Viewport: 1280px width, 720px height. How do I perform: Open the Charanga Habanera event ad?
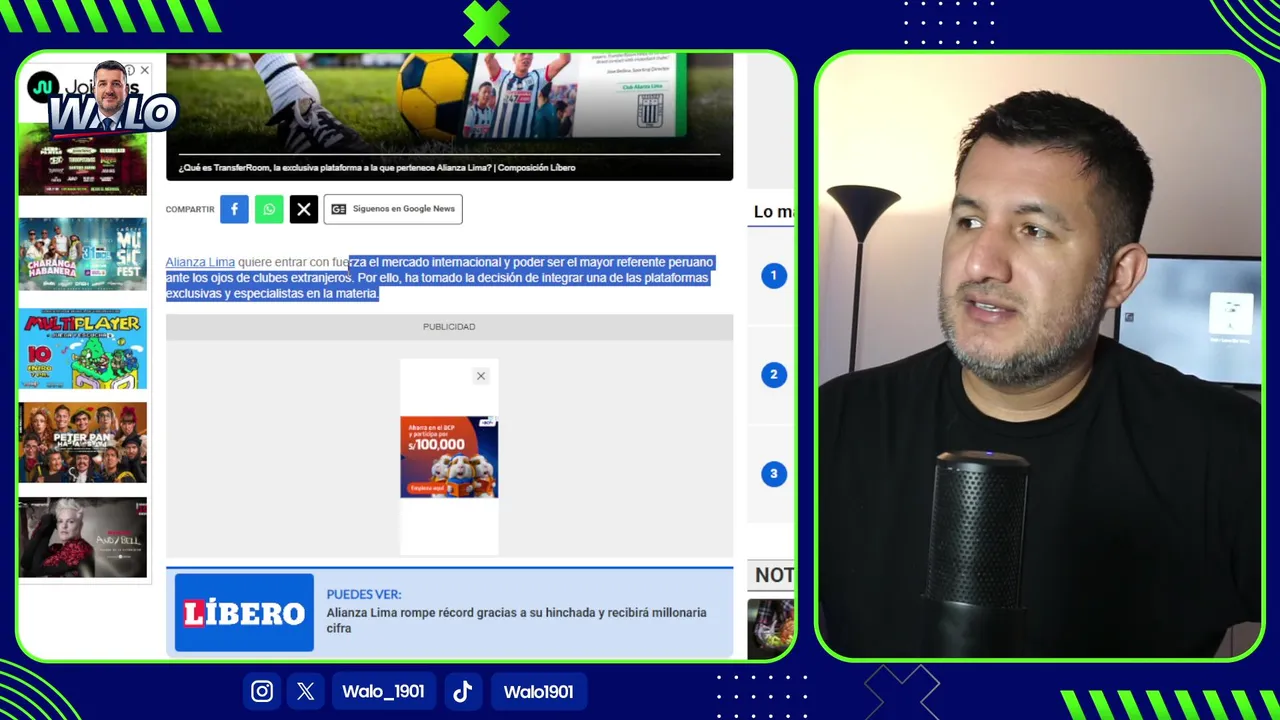pos(82,254)
